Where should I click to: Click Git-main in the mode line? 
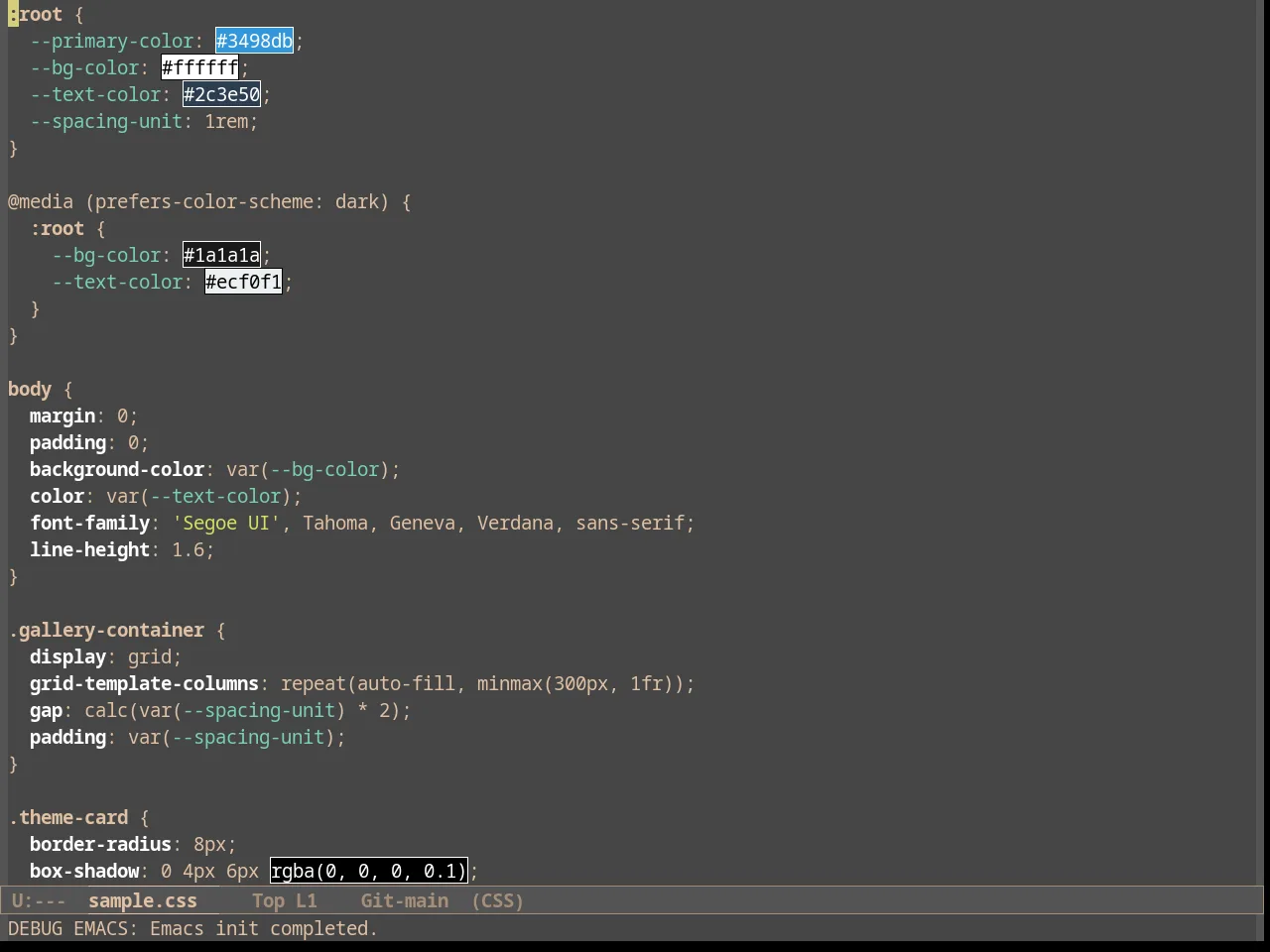pos(405,900)
